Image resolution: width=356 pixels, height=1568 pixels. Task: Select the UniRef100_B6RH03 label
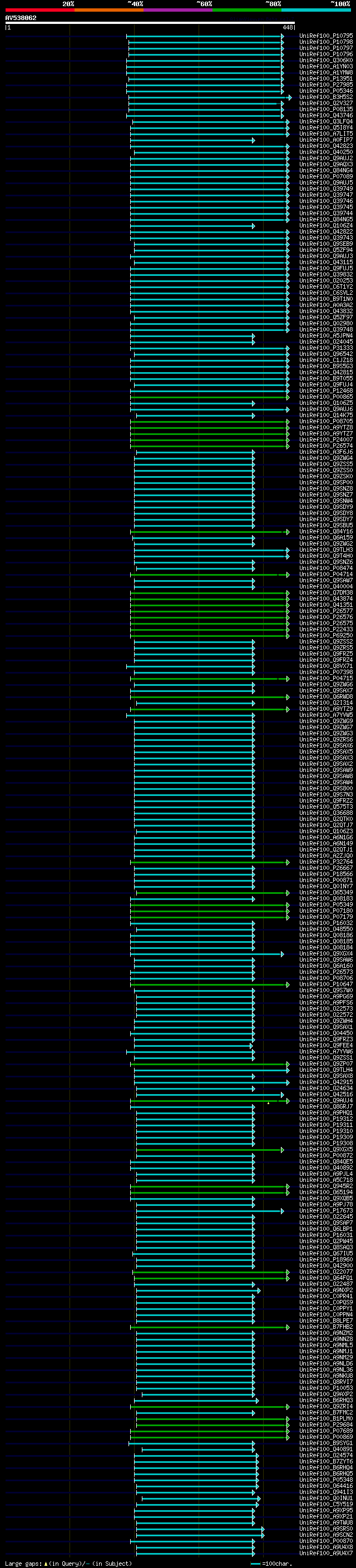point(326,1400)
